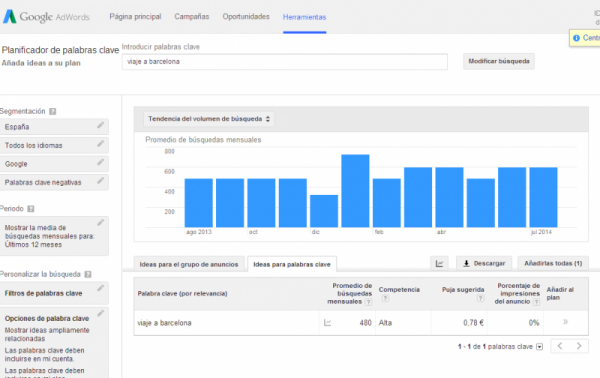Edit the Periodo date range pencil icon
The image size is (600, 378).
pos(100,223)
